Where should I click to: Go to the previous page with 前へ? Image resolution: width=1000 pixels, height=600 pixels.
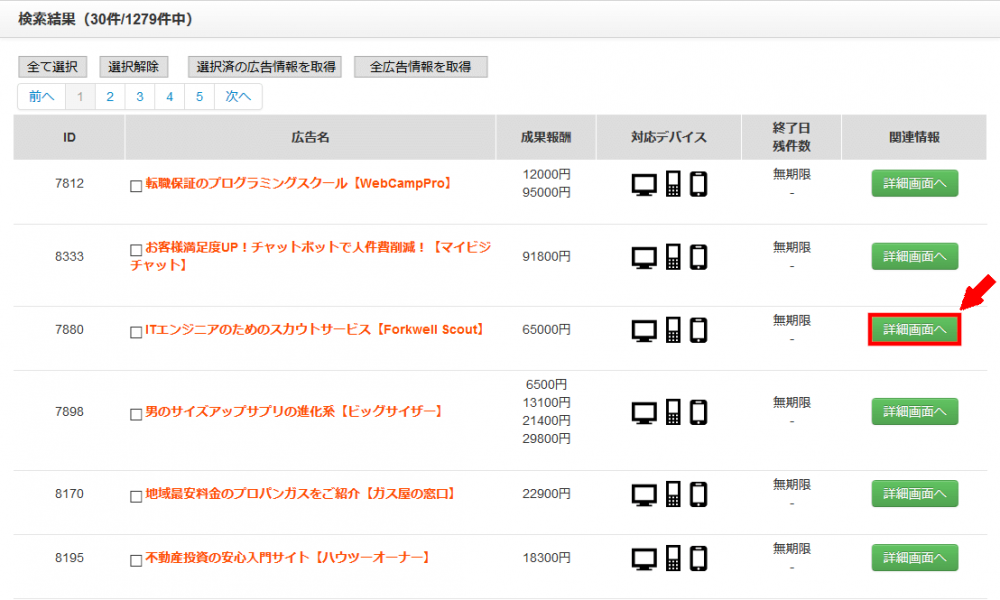point(41,96)
